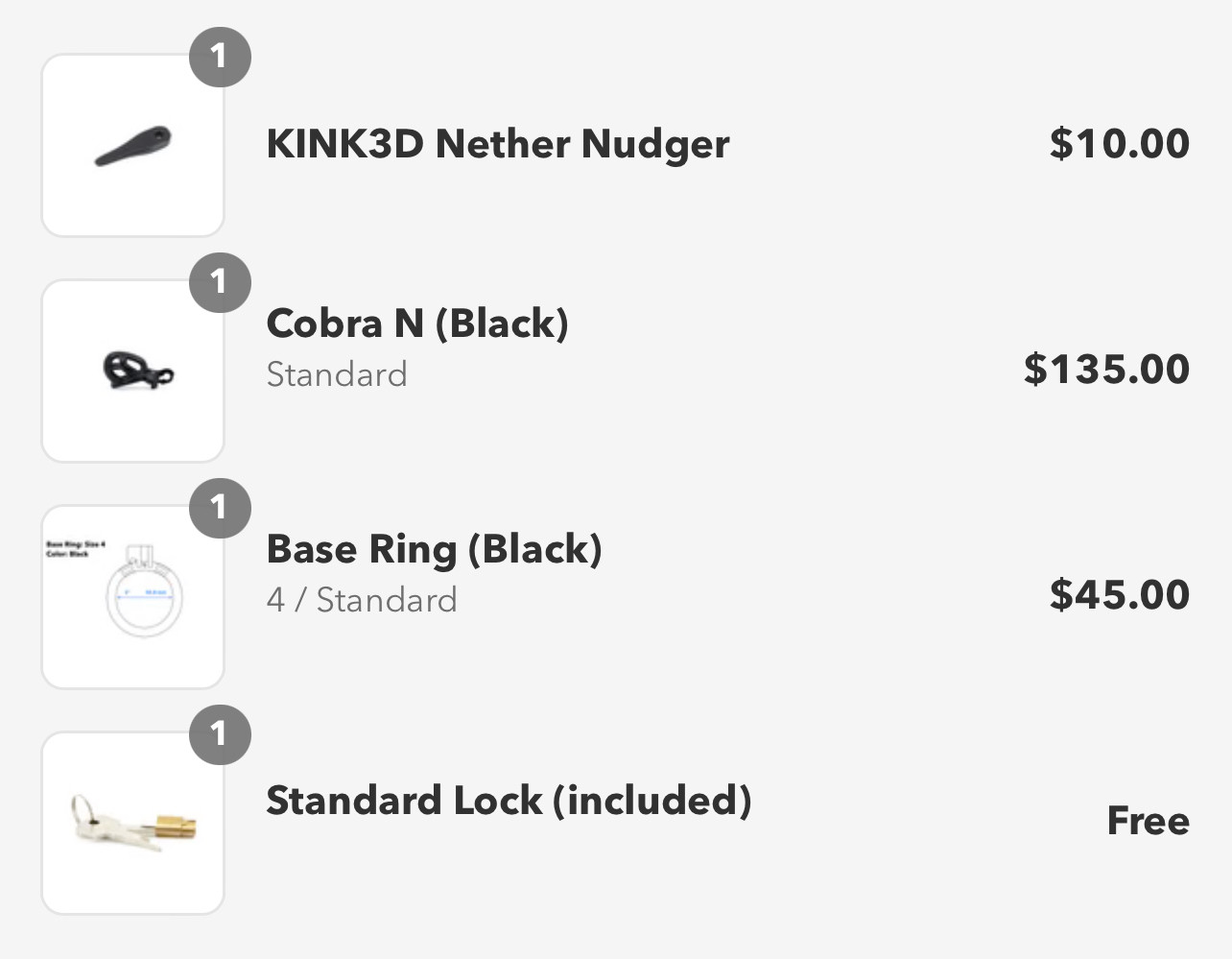Click the 4 / Standard variant text
Viewport: 1232px width, 959px height.
362,600
